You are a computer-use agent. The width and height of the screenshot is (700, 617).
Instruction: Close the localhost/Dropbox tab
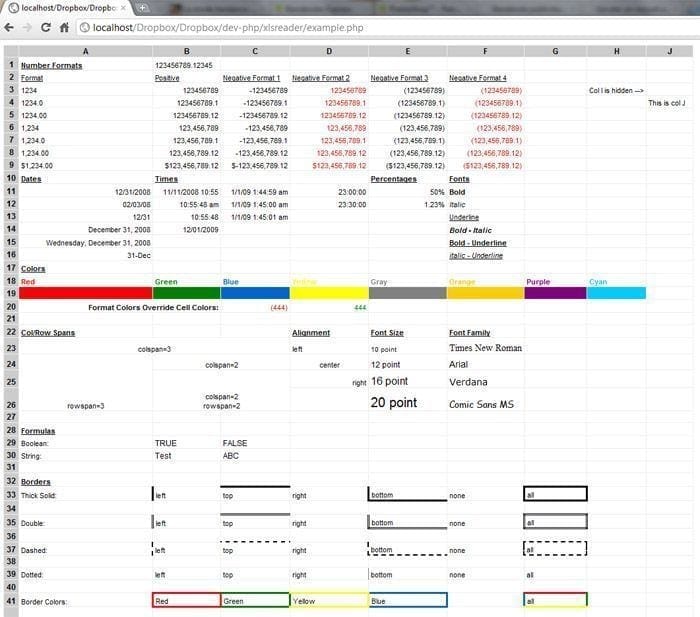pyautogui.click(x=123, y=8)
